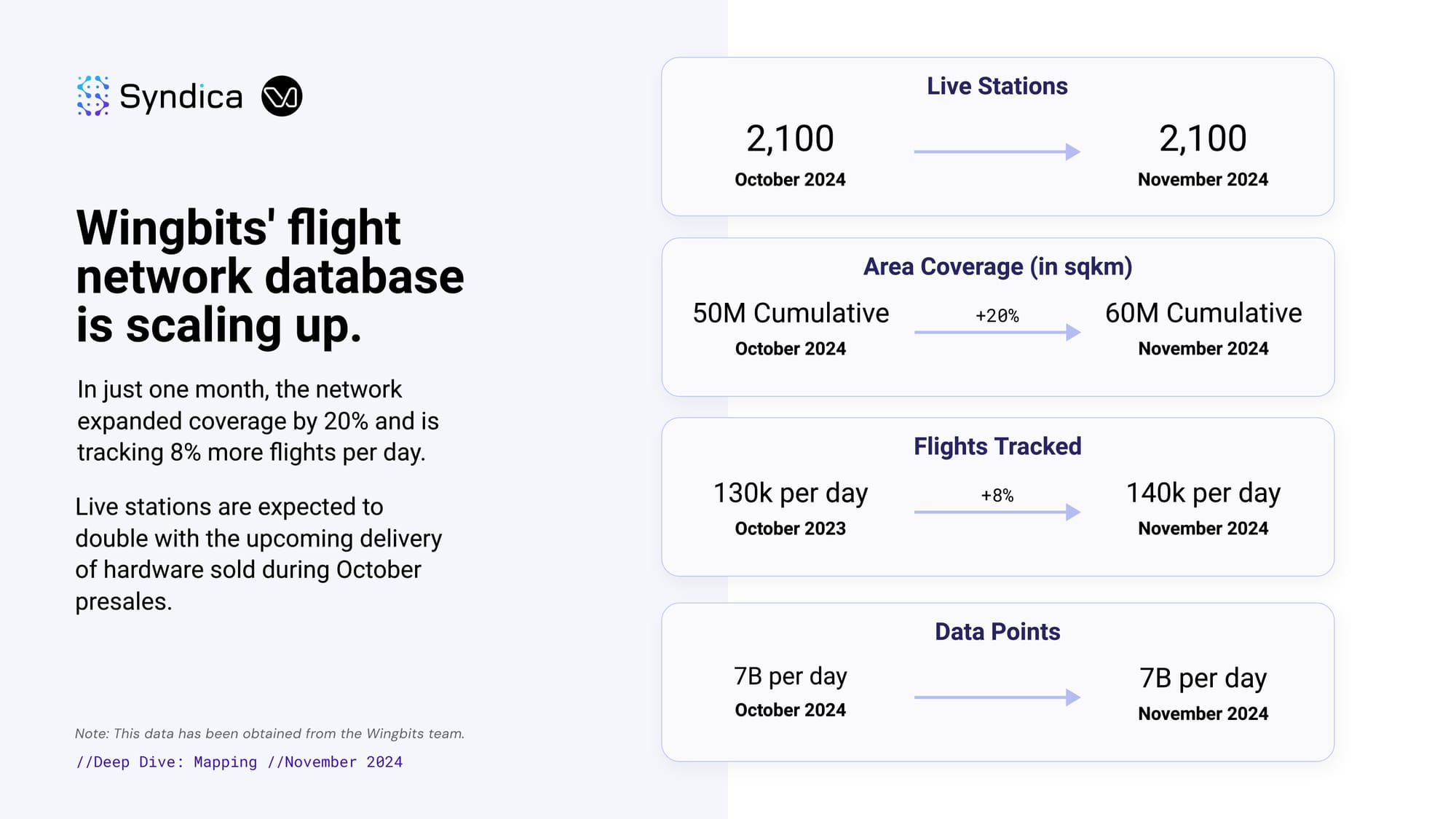Click the main headline about Wingbits' flight network
The image size is (1456, 819).
pos(269,277)
